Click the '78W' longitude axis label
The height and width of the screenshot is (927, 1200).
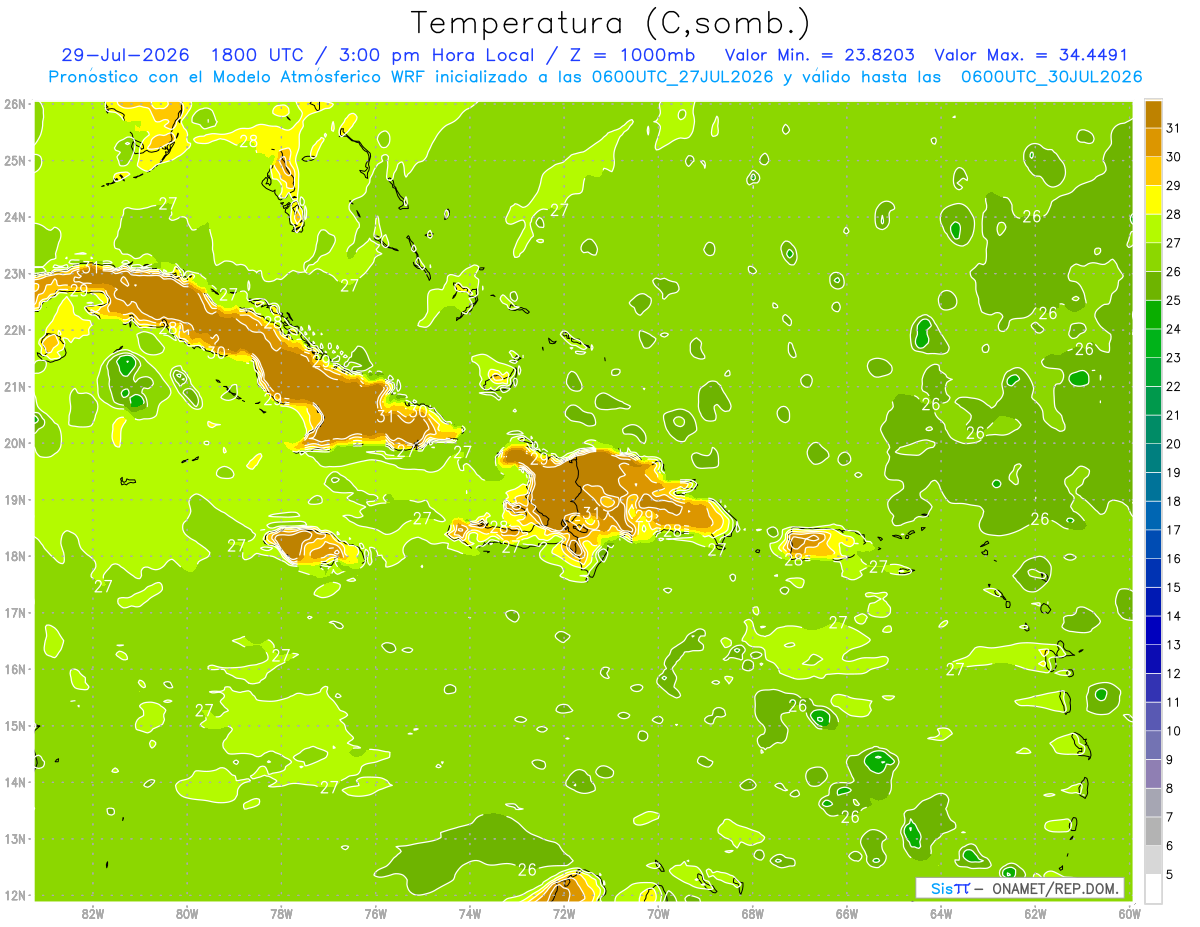[x=281, y=913]
